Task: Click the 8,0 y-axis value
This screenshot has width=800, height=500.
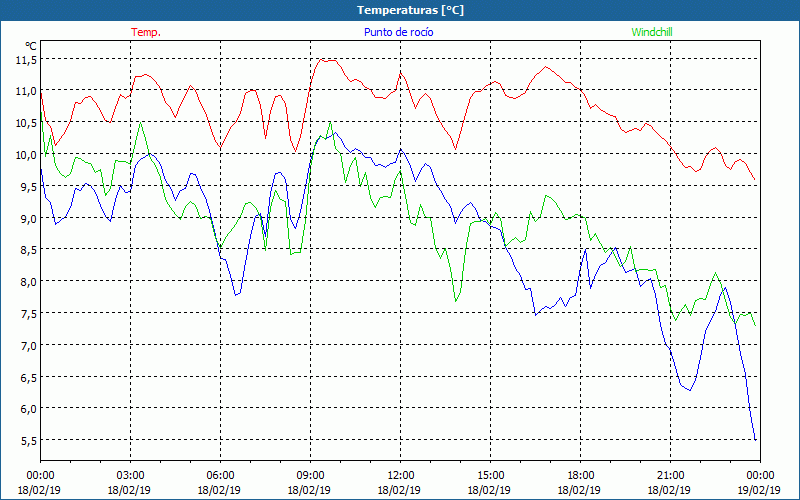Action: [29, 282]
